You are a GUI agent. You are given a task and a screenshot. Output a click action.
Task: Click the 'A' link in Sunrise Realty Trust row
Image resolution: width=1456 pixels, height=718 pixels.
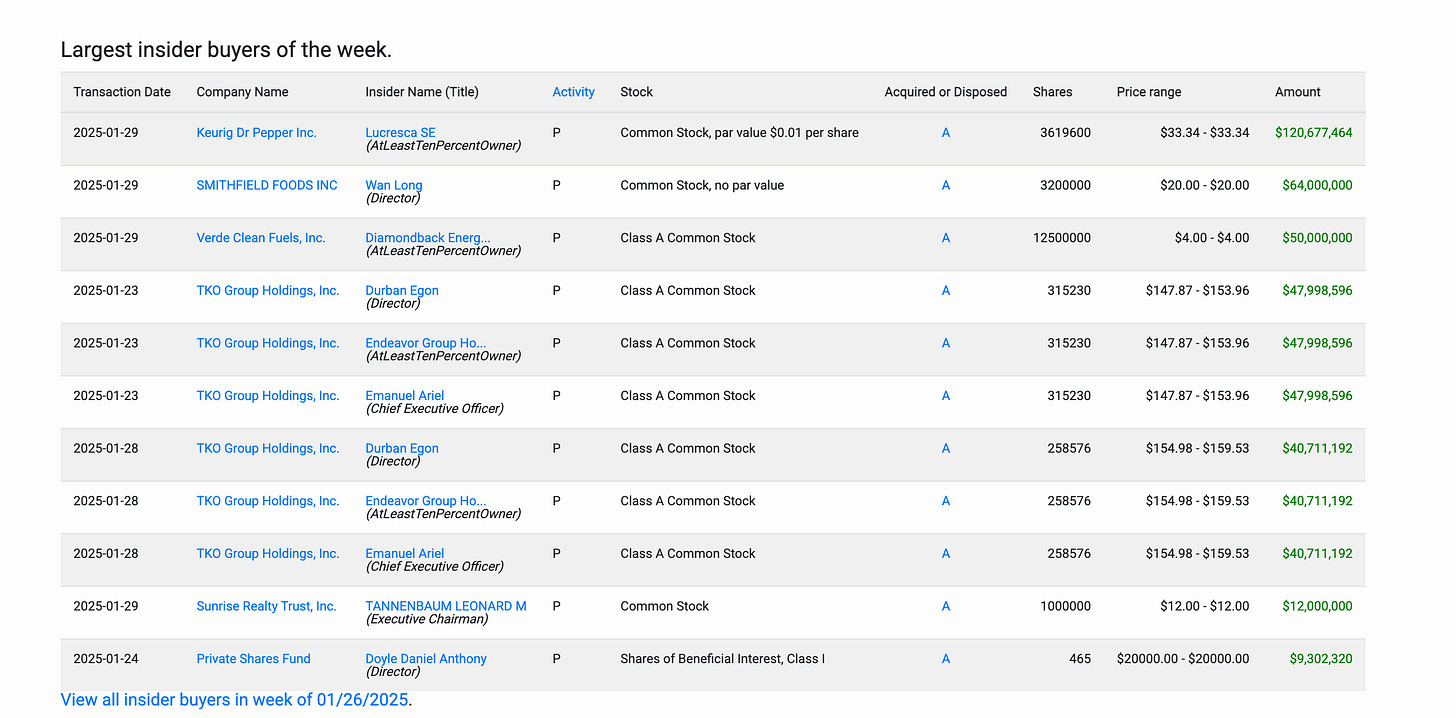(x=946, y=606)
